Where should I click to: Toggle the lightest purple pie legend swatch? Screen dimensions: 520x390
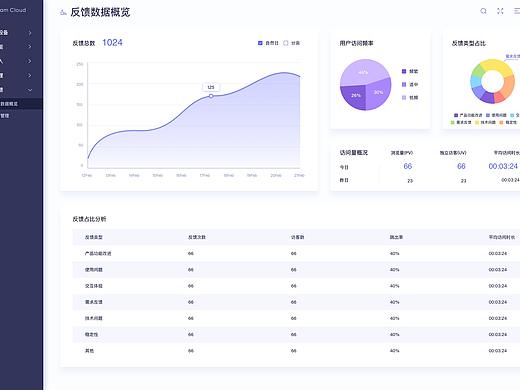(x=404, y=98)
